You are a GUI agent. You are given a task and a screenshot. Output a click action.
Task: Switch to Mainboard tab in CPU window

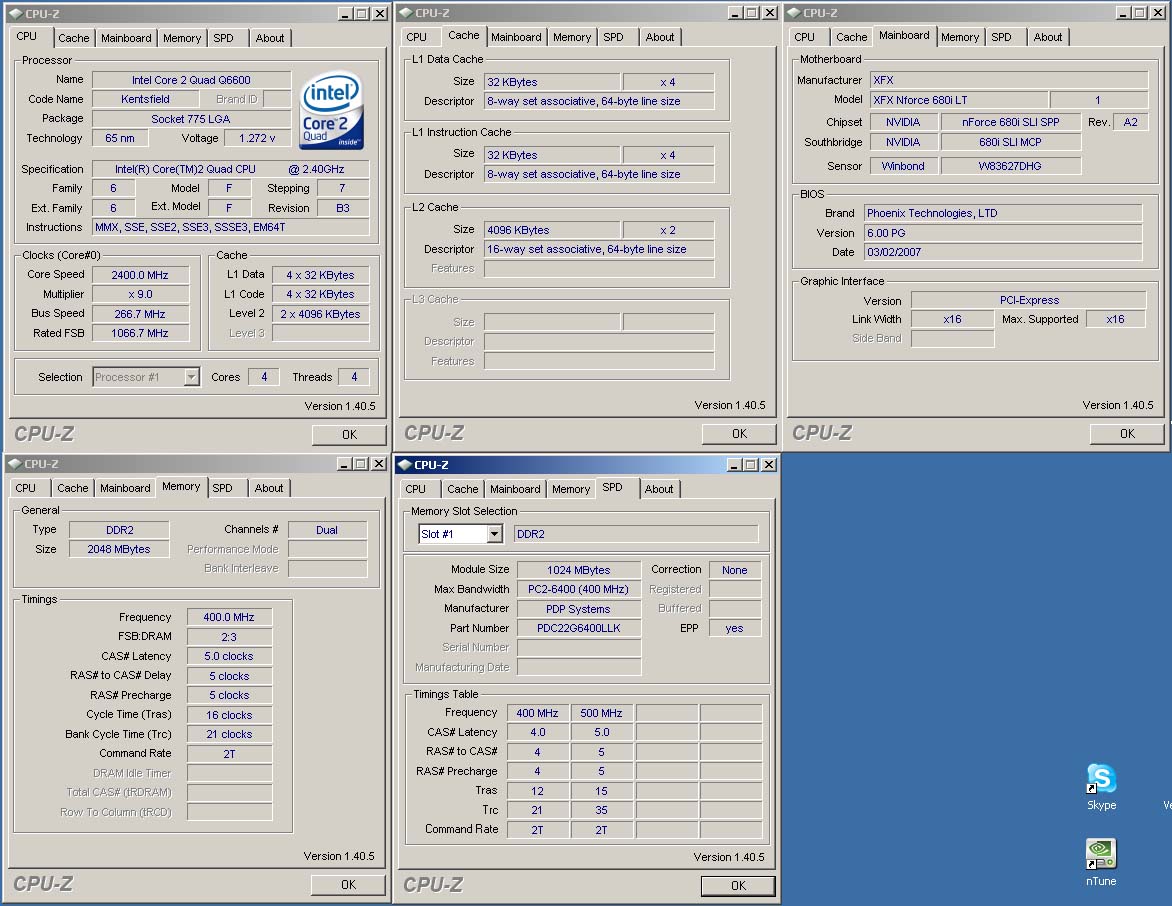tap(126, 38)
